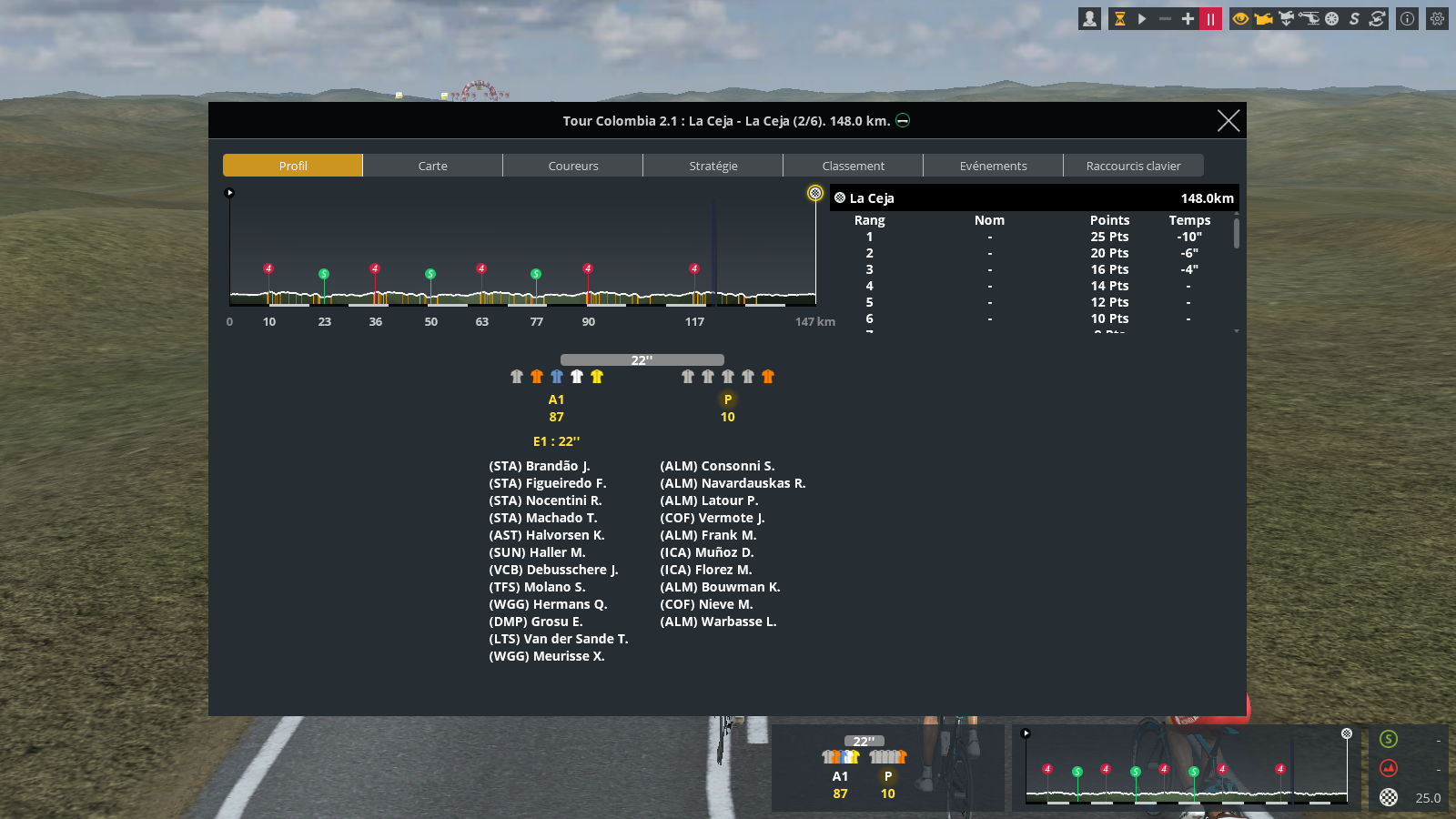1456x819 pixels.
Task: Open the Classement tab
Action: pyautogui.click(x=854, y=166)
